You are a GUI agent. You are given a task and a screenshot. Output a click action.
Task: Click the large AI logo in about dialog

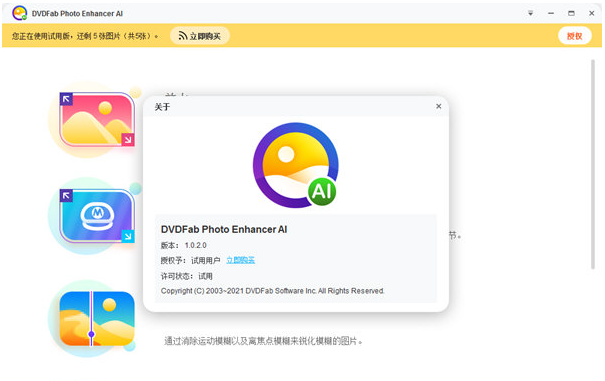(296, 165)
